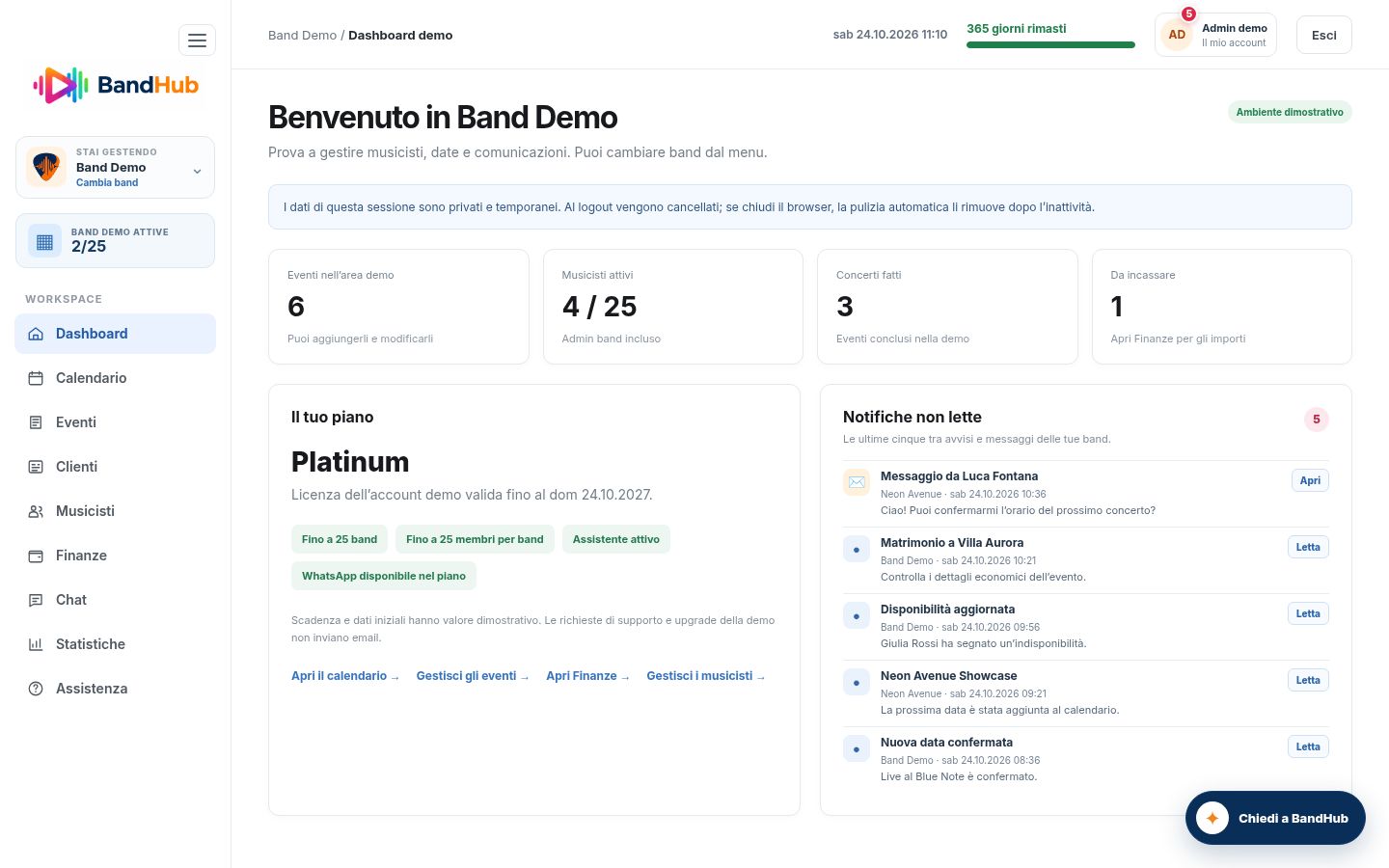This screenshot has height=868, width=1389.
Task: Click the Calendario calendar icon
Action: 36,378
